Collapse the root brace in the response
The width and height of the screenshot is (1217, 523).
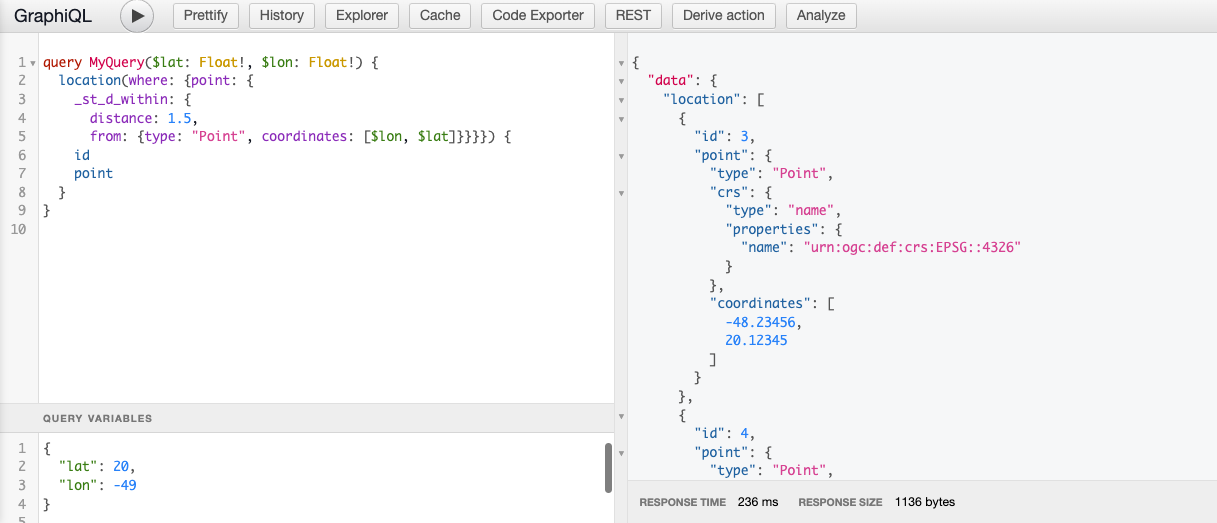pyautogui.click(x=621, y=63)
